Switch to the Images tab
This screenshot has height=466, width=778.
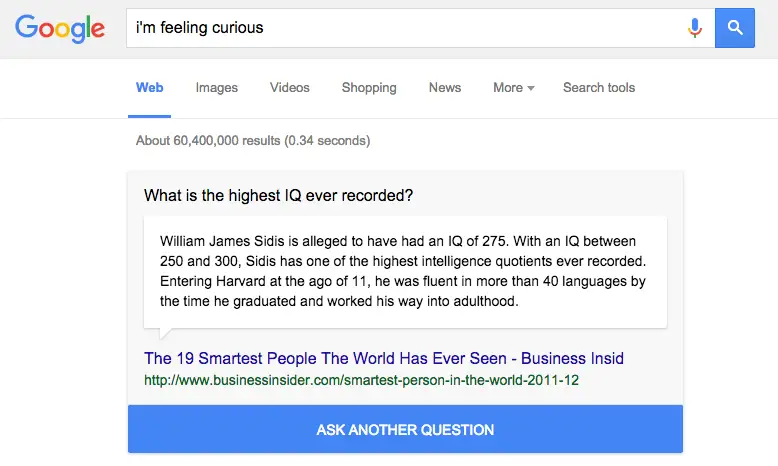point(217,88)
